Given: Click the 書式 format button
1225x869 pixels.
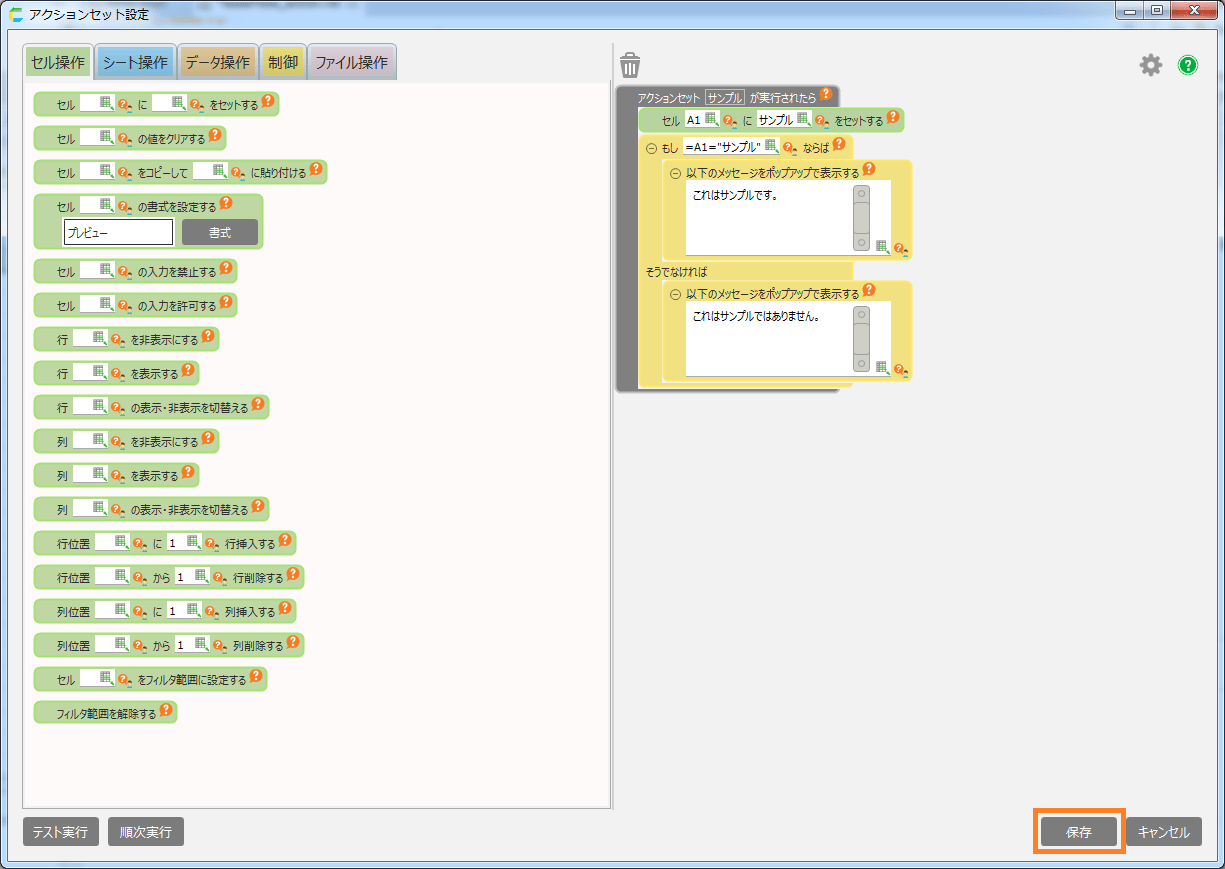Looking at the screenshot, I should 220,233.
